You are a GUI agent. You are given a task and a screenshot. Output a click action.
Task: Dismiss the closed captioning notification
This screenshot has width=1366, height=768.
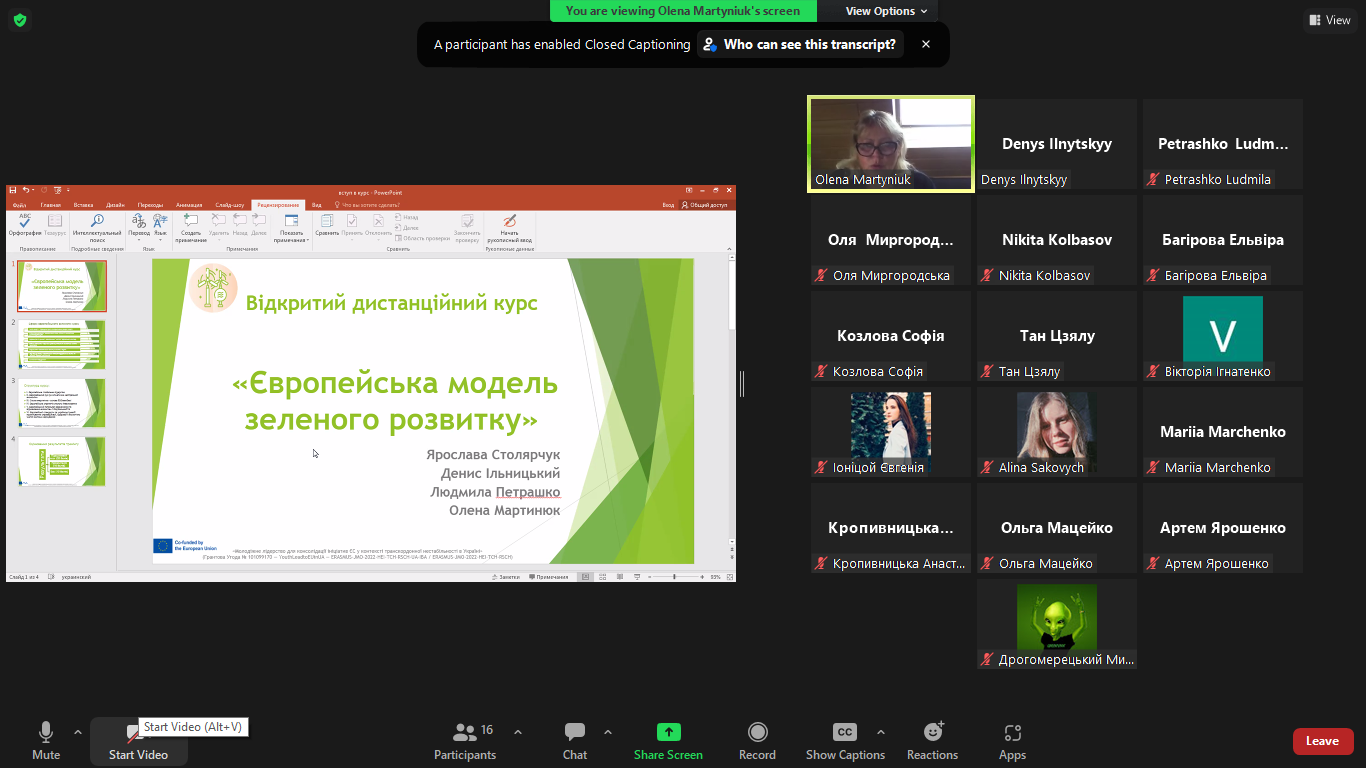tap(926, 44)
